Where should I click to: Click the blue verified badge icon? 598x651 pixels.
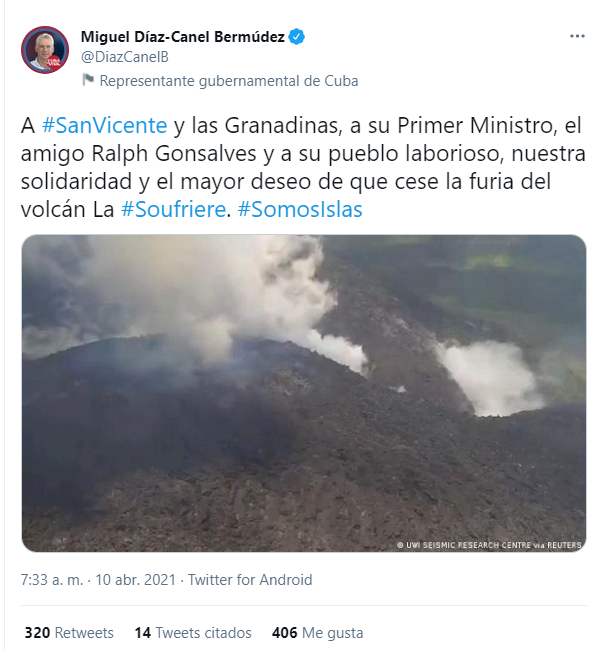pos(297,37)
